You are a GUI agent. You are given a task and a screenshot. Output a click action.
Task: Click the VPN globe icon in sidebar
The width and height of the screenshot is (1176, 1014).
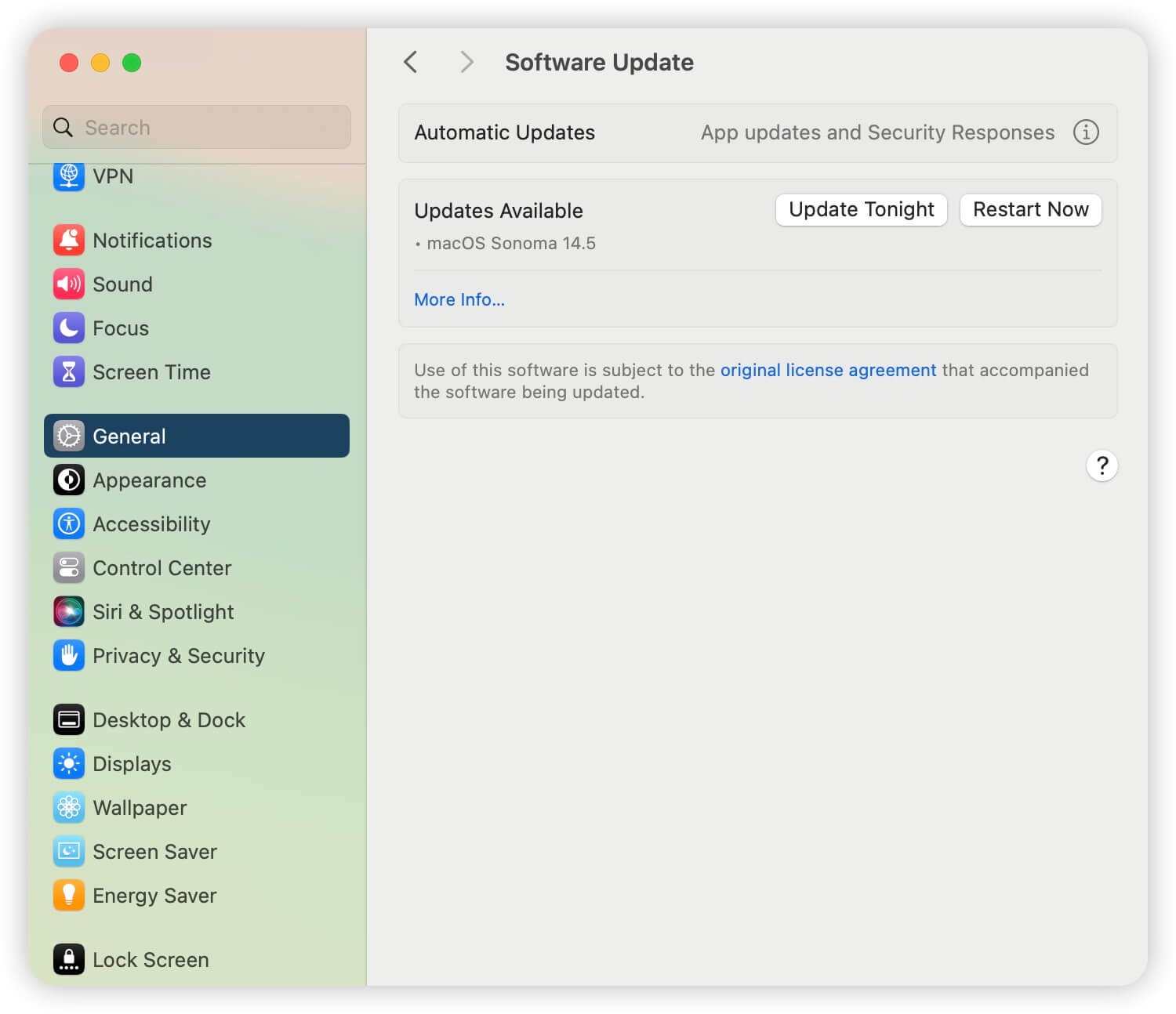(x=69, y=176)
